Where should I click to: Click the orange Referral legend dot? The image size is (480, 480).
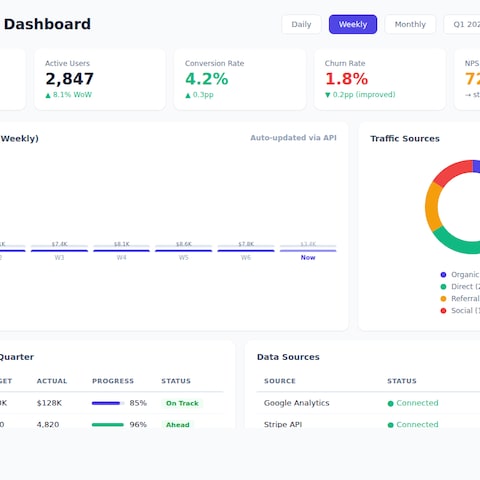click(x=443, y=299)
